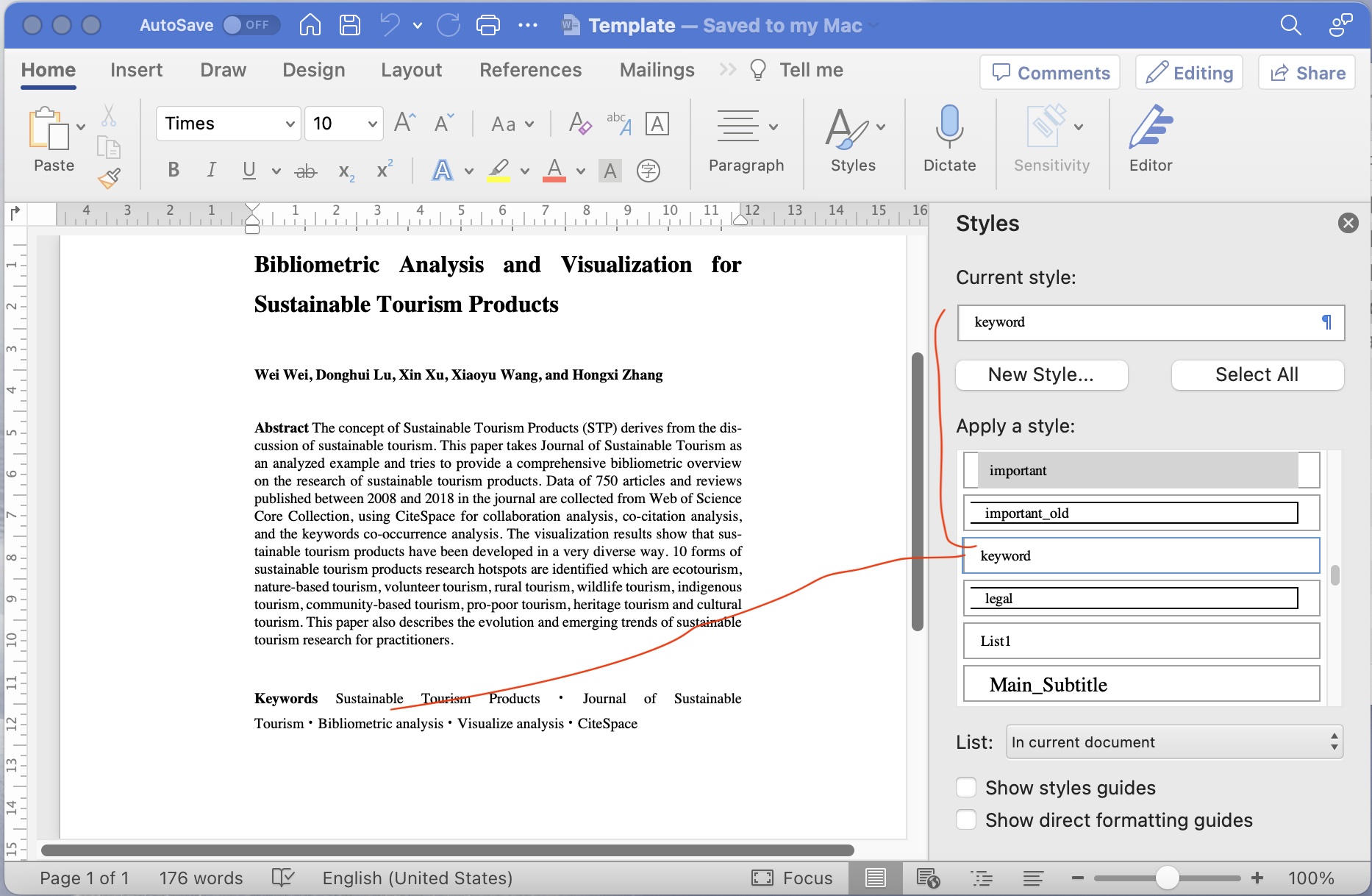Click the Clear Formatting icon
This screenshot has height=896, width=1372.
click(579, 123)
